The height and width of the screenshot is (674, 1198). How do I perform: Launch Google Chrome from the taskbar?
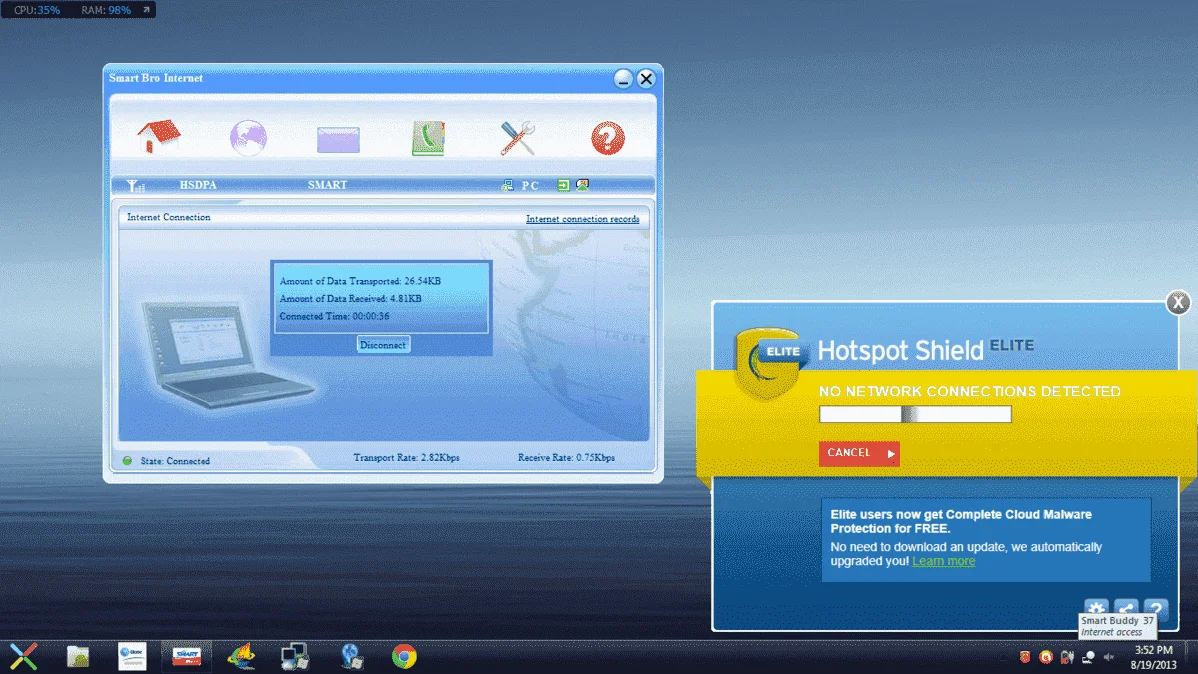click(x=404, y=656)
